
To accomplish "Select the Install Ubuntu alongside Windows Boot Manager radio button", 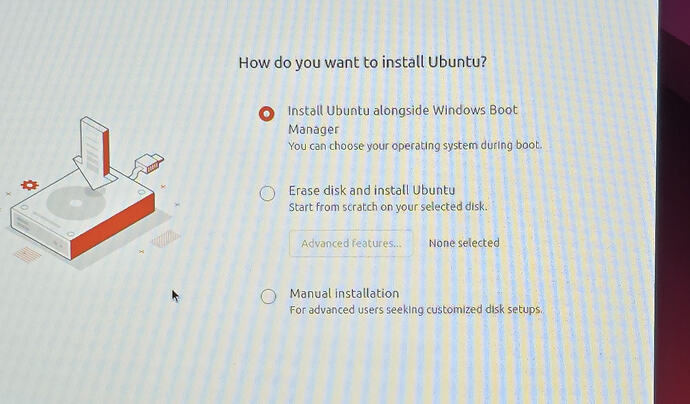I will 266,114.
